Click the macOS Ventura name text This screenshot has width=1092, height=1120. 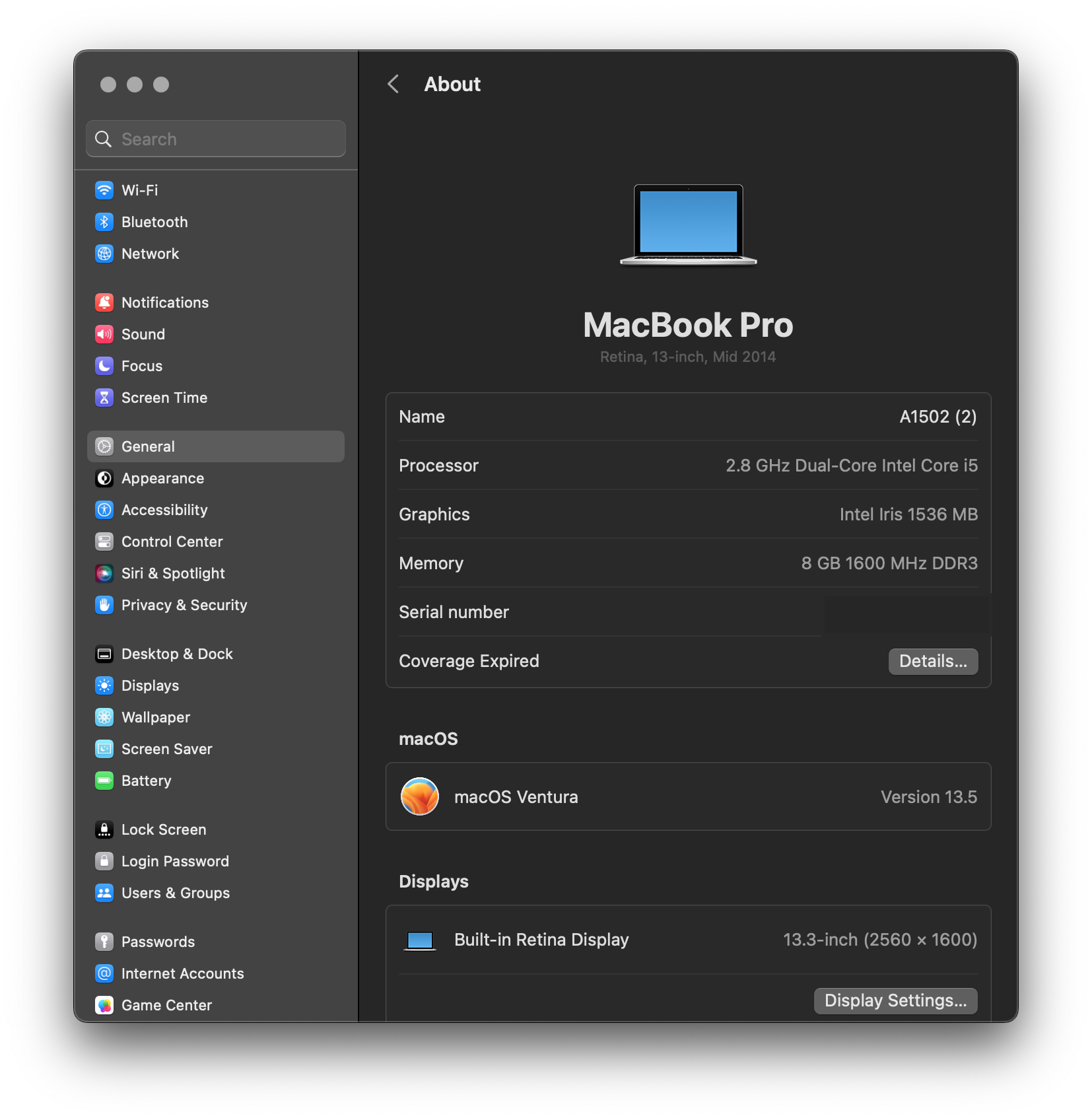pyautogui.click(x=516, y=797)
